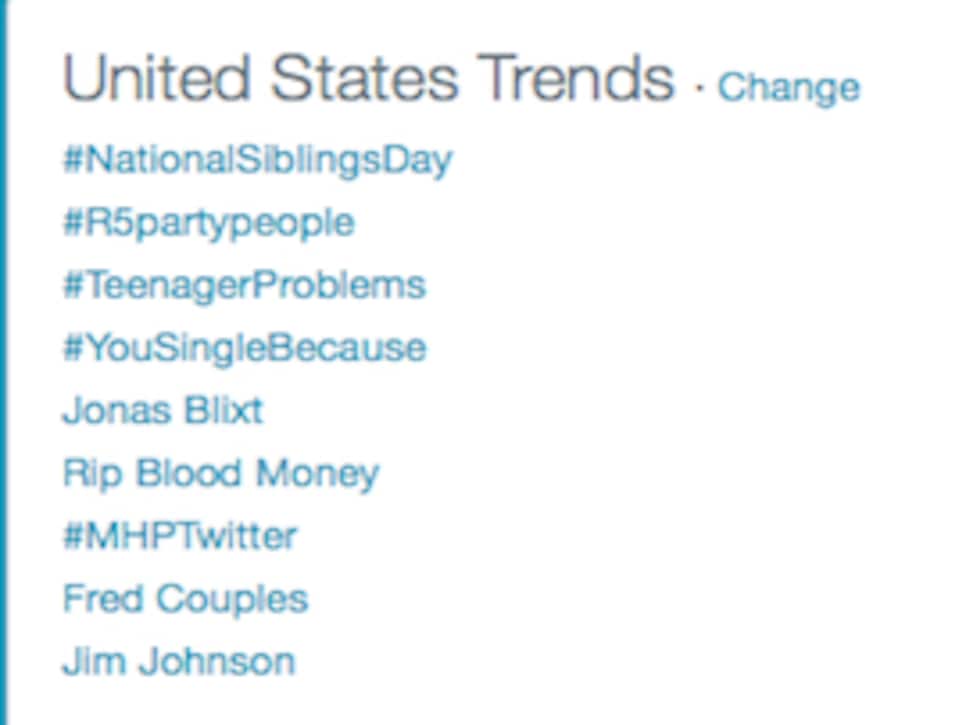The height and width of the screenshot is (725, 966).
Task: Browse the You Single Because hashtag
Action: [245, 348]
